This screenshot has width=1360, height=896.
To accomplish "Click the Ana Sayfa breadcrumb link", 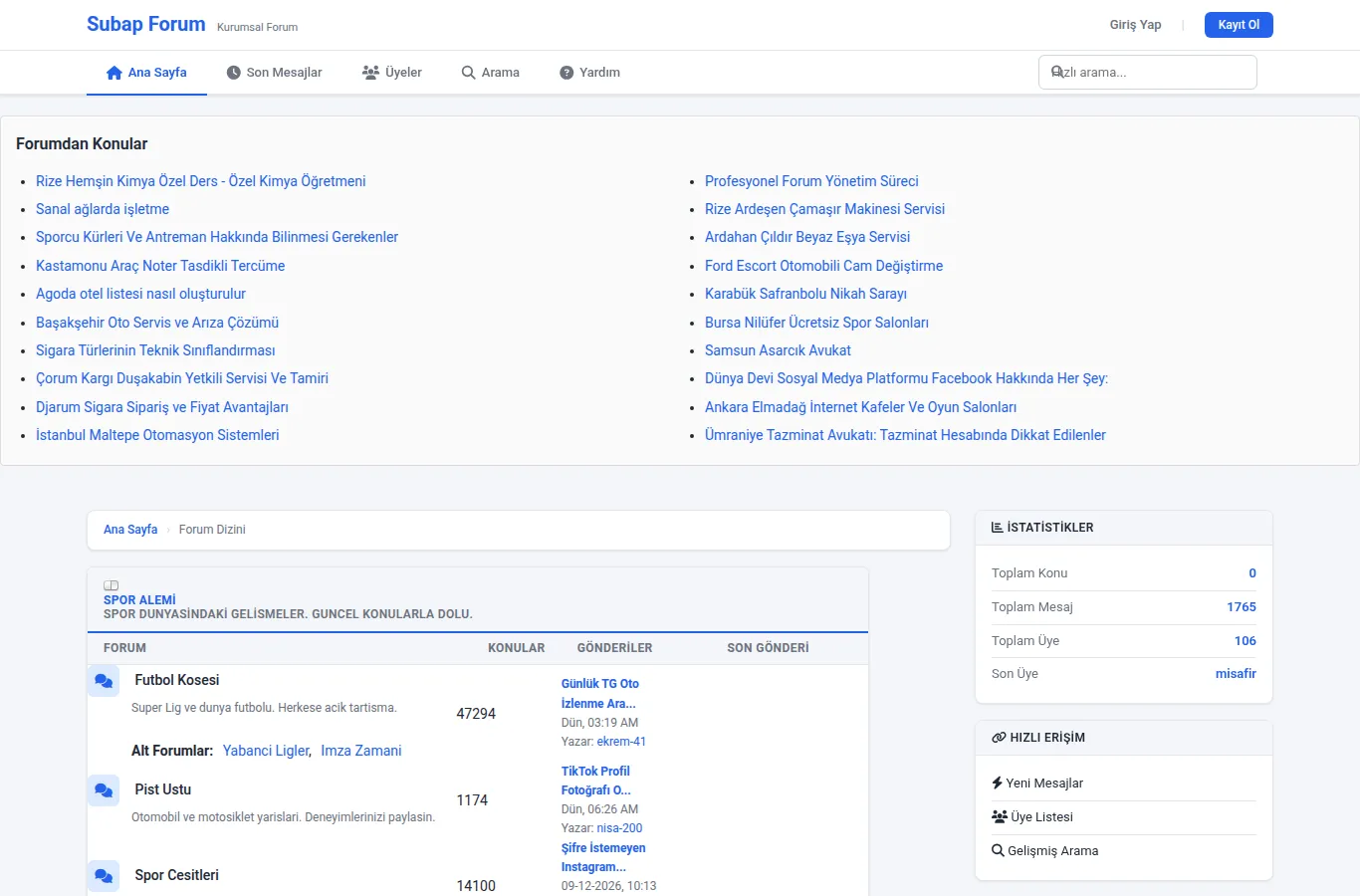I will pos(130,530).
